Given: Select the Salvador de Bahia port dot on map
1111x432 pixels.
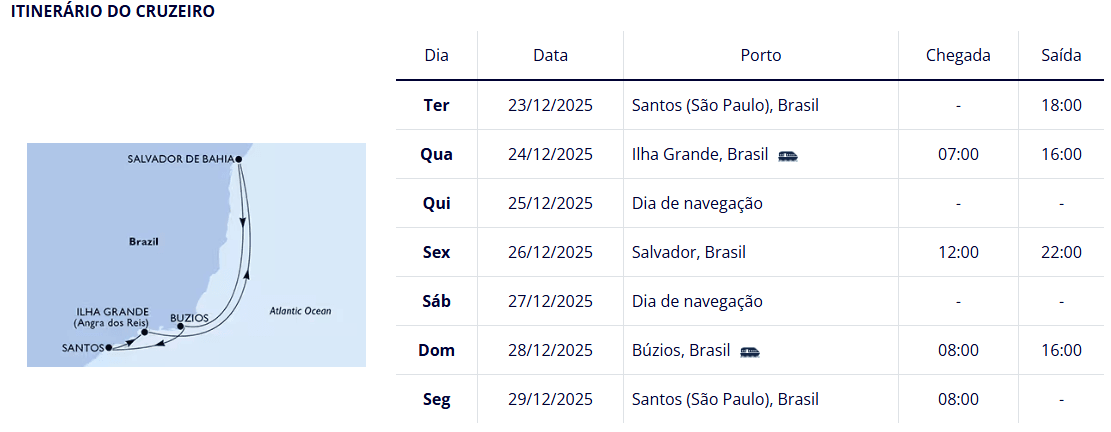Looking at the screenshot, I should (239, 159).
